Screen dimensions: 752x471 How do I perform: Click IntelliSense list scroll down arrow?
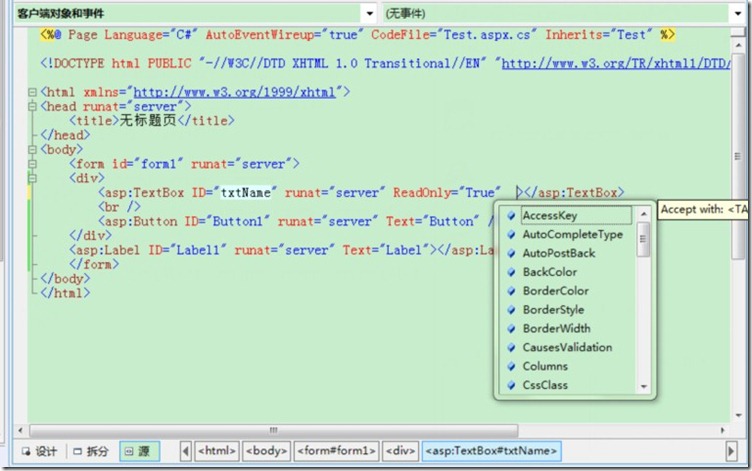pos(644,387)
